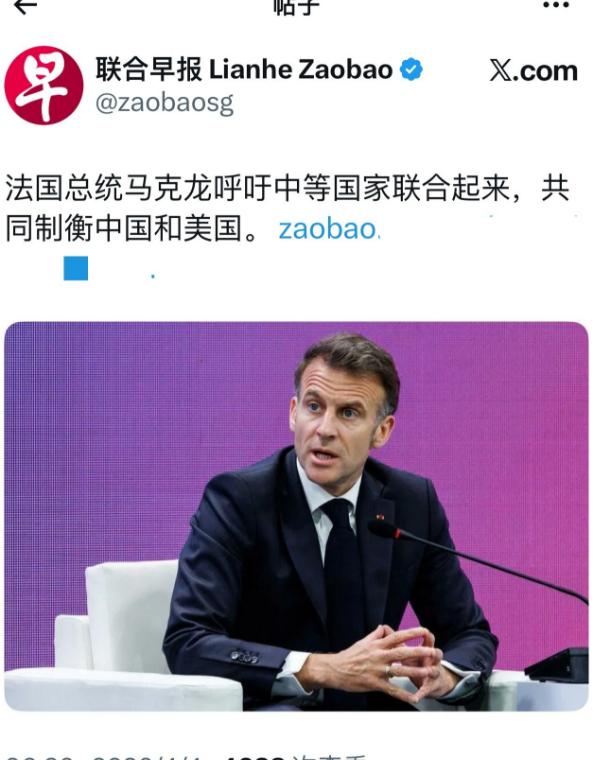Image resolution: width=595 pixels, height=760 pixels.
Task: Open the @zaobaosg handle
Action: click(165, 103)
